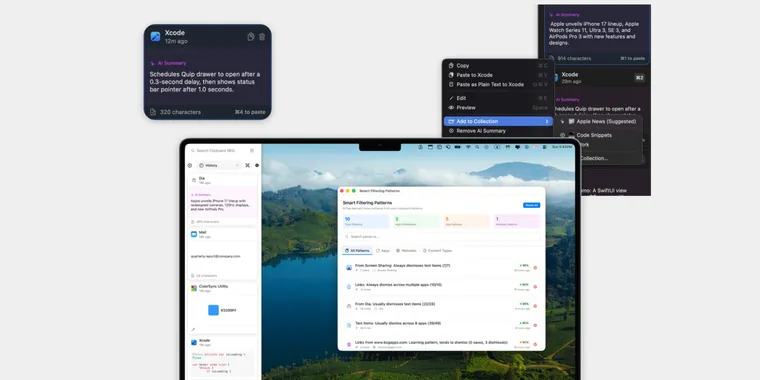Click the quarterly.report@company.com clip text
The height and width of the screenshot is (380, 760).
[215, 256]
